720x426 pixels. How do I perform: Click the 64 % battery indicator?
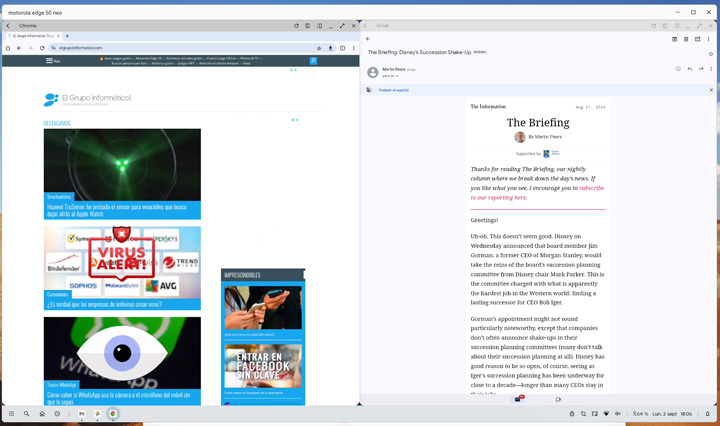(640, 414)
